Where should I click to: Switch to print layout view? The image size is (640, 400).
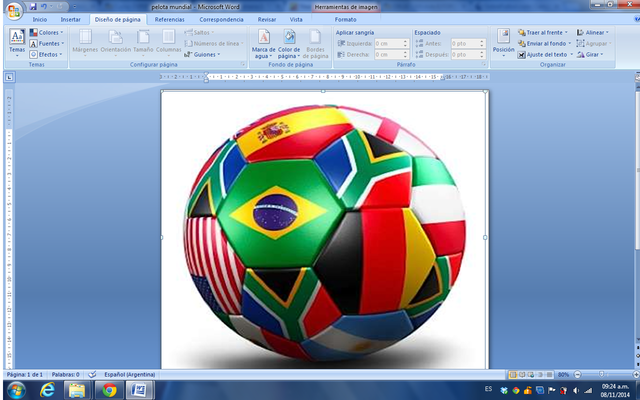click(513, 374)
